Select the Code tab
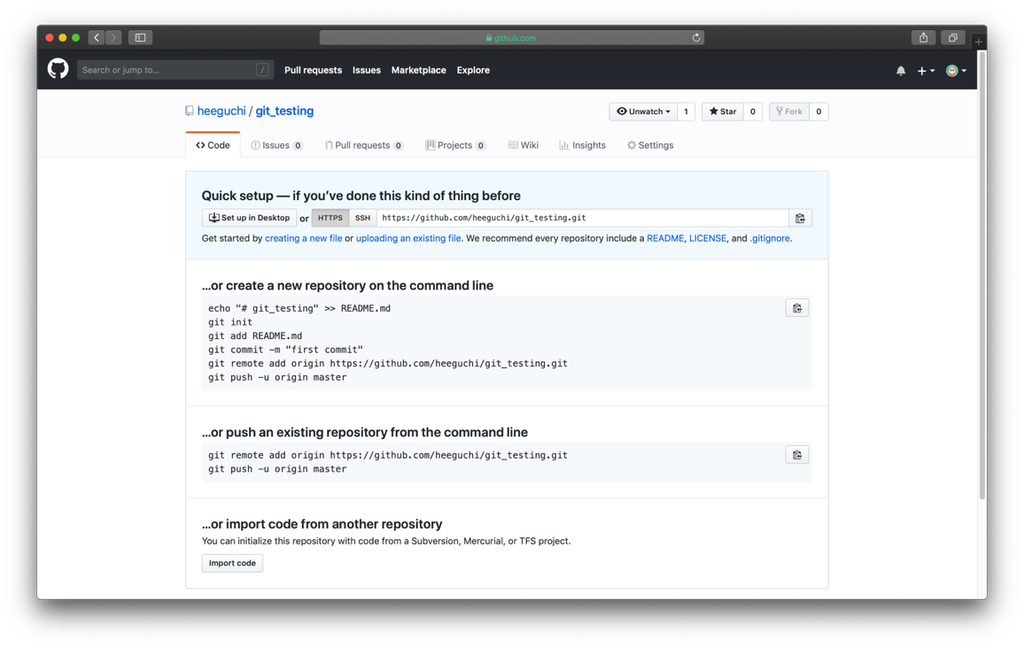The height and width of the screenshot is (648, 1024). pyautogui.click(x=213, y=145)
